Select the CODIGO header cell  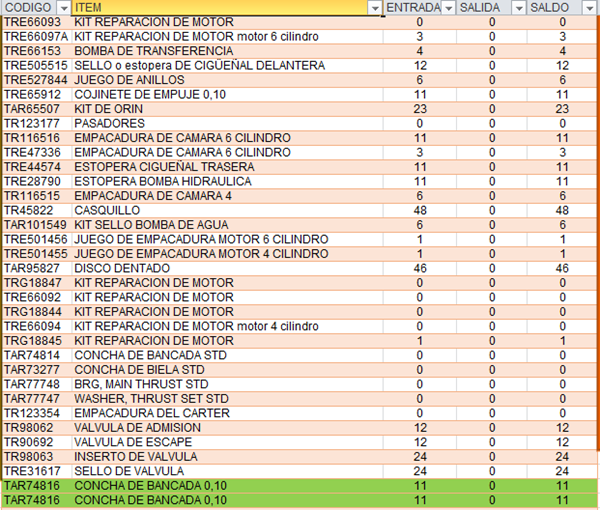(36, 8)
